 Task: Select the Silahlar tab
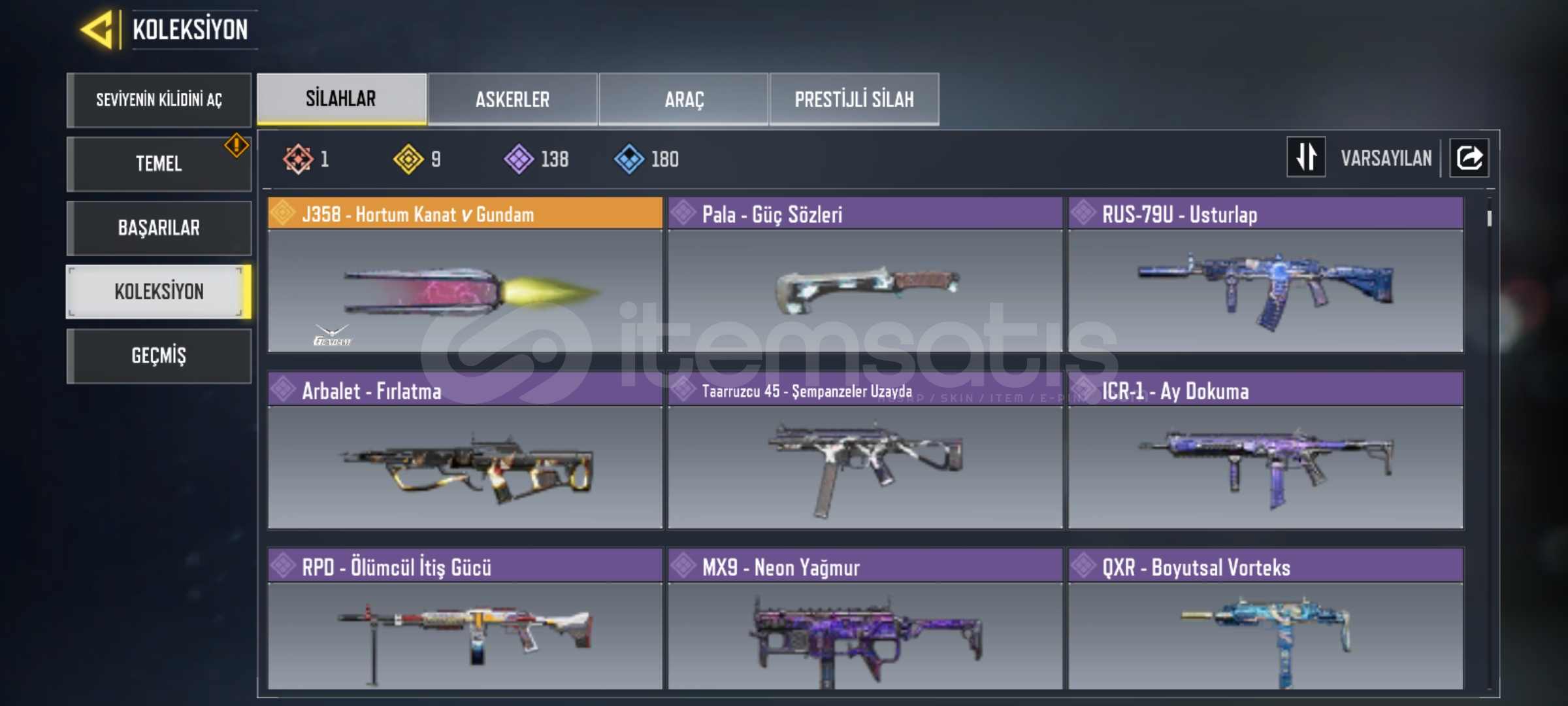point(341,99)
